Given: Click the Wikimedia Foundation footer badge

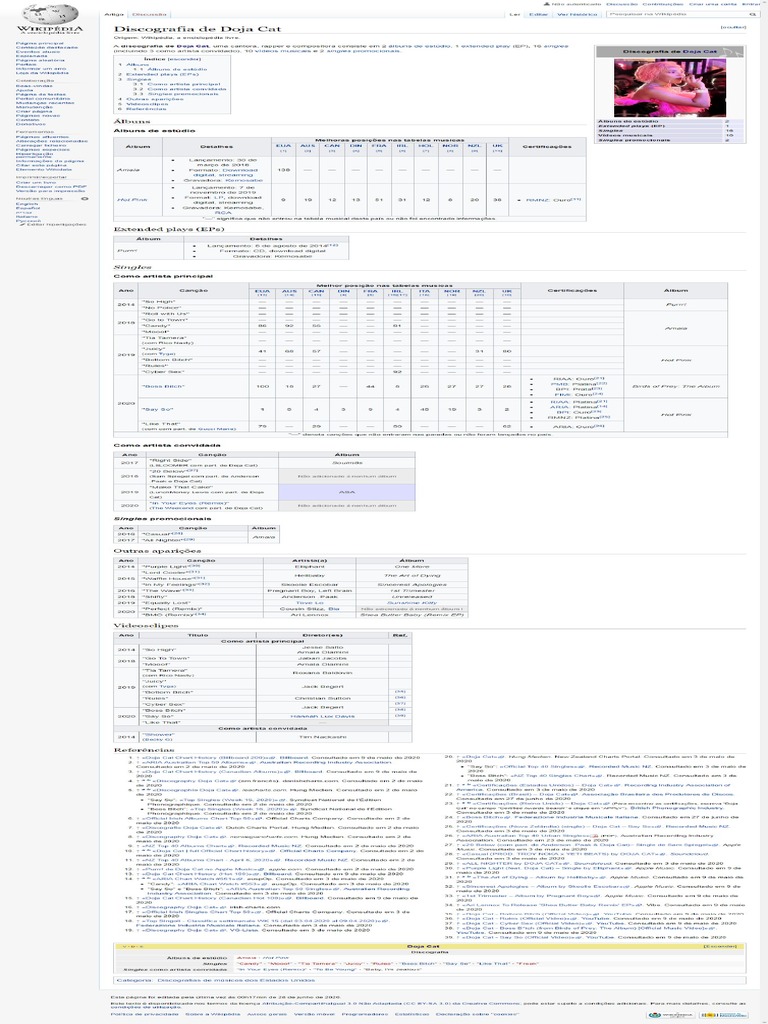Looking at the screenshot, I should tap(671, 1015).
